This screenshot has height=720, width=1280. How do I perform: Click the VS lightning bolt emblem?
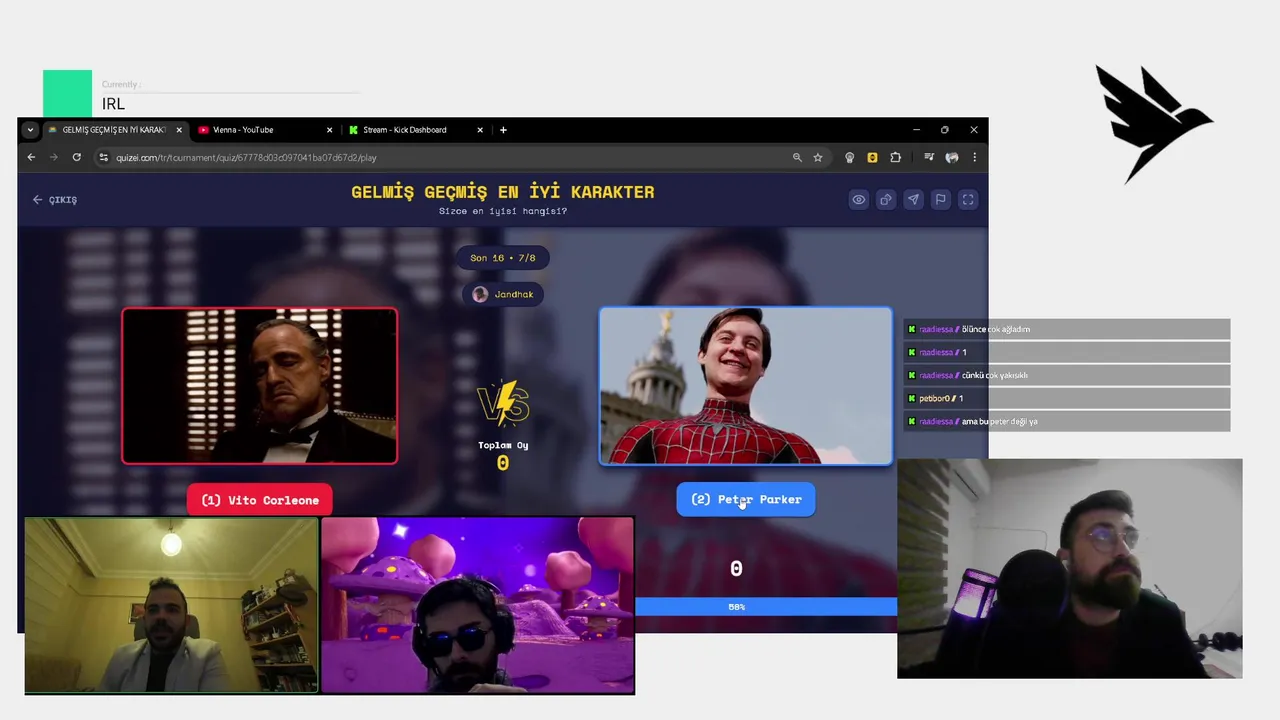point(503,404)
